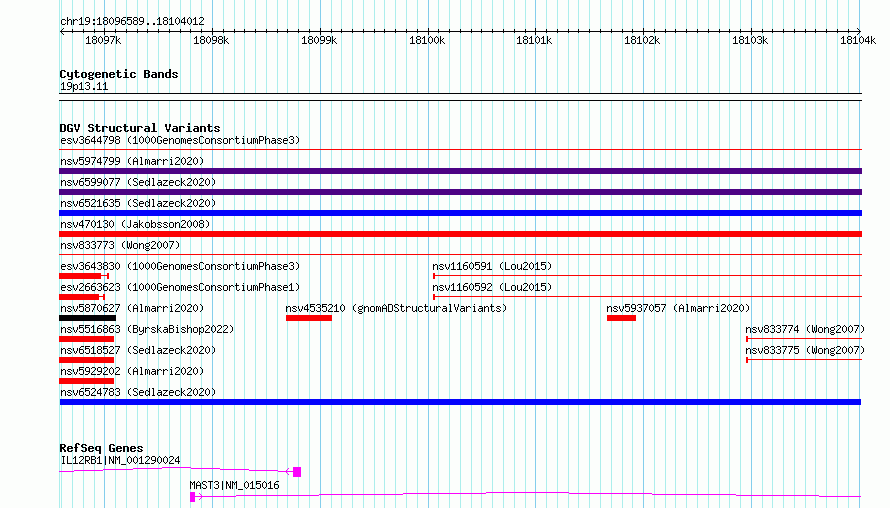Click the red nsv6518527 variant bar
The image size is (890, 508).
pos(87,360)
